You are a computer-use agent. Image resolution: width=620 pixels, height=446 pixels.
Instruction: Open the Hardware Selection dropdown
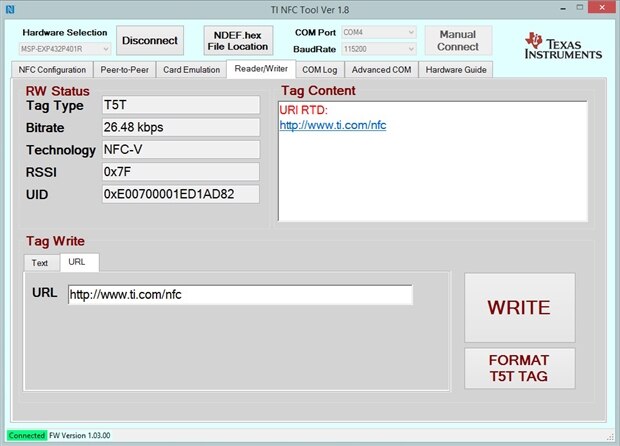65,49
